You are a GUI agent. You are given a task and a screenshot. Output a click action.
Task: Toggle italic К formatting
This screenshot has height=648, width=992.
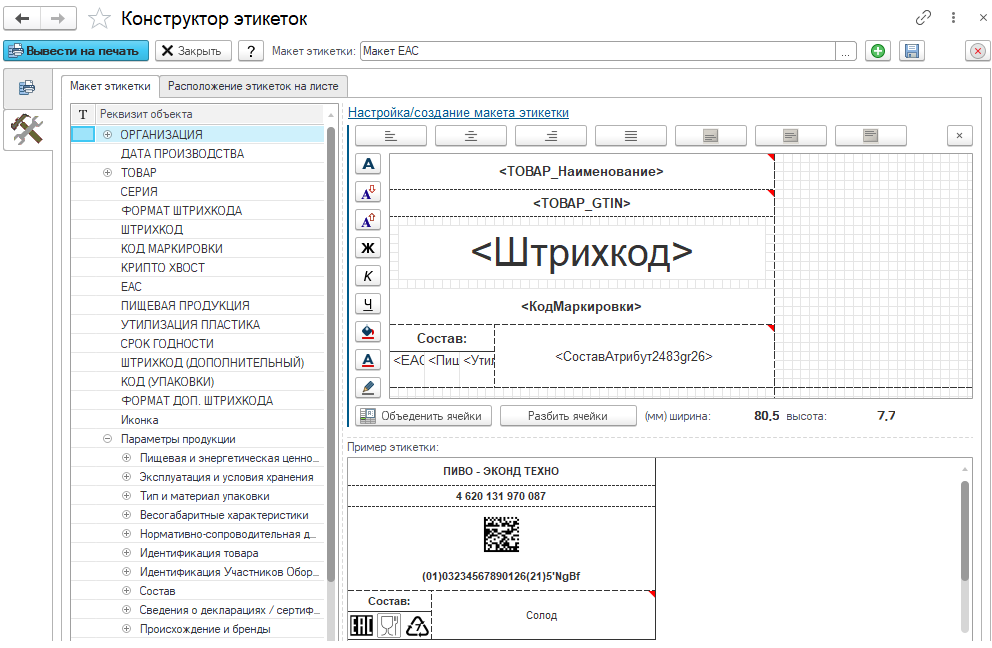(x=369, y=275)
